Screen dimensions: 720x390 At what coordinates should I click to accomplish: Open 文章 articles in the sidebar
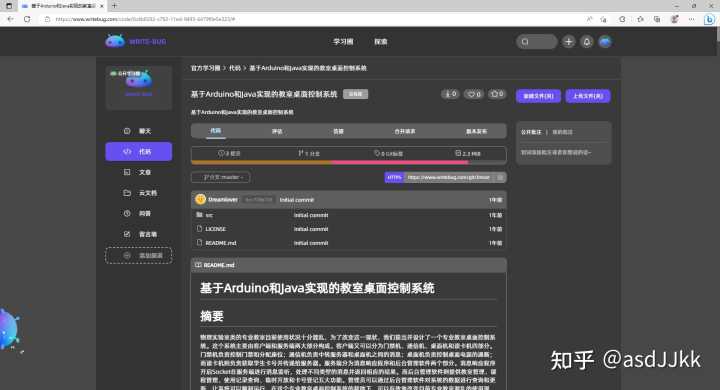coord(139,172)
